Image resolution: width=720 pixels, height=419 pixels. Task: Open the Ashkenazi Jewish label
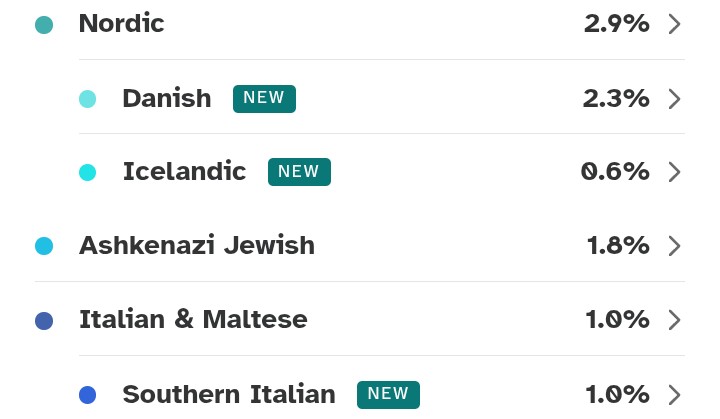point(196,246)
